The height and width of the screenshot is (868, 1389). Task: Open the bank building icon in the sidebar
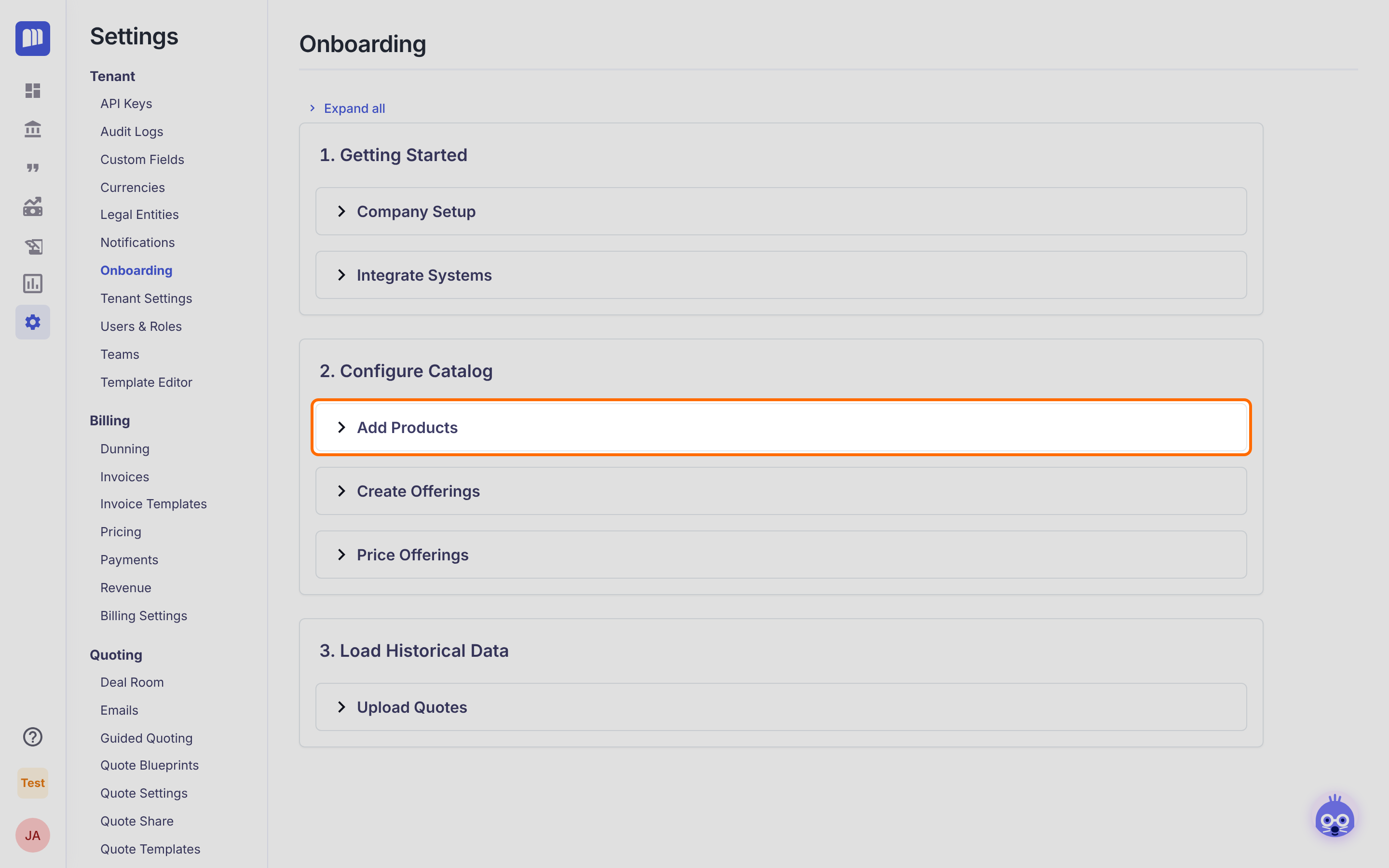point(33,129)
